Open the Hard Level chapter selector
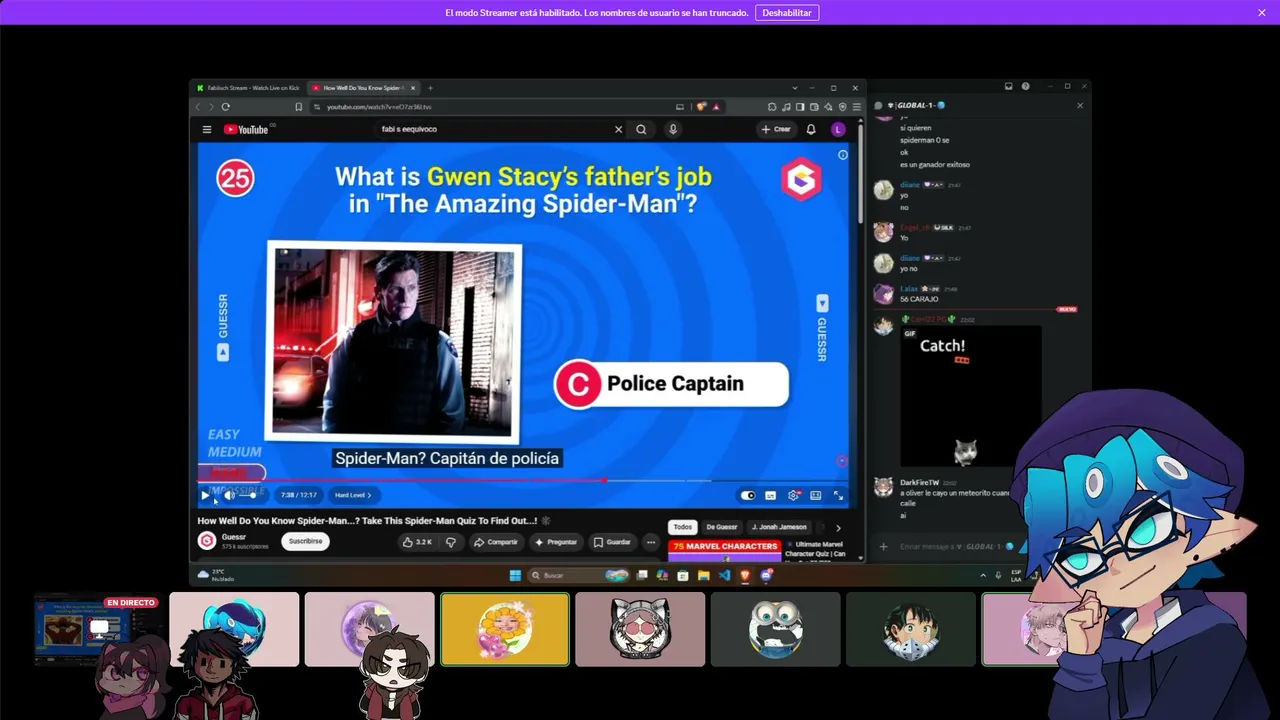 point(353,495)
